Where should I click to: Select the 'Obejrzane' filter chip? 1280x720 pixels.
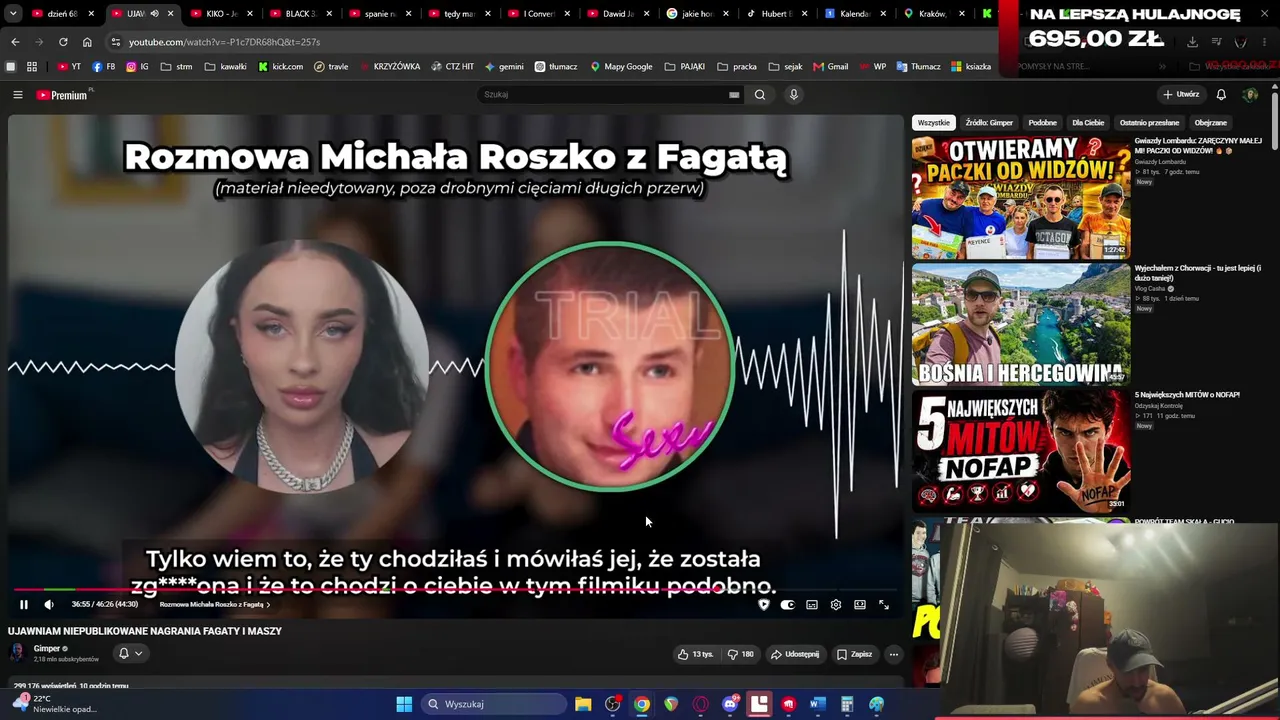click(1210, 123)
